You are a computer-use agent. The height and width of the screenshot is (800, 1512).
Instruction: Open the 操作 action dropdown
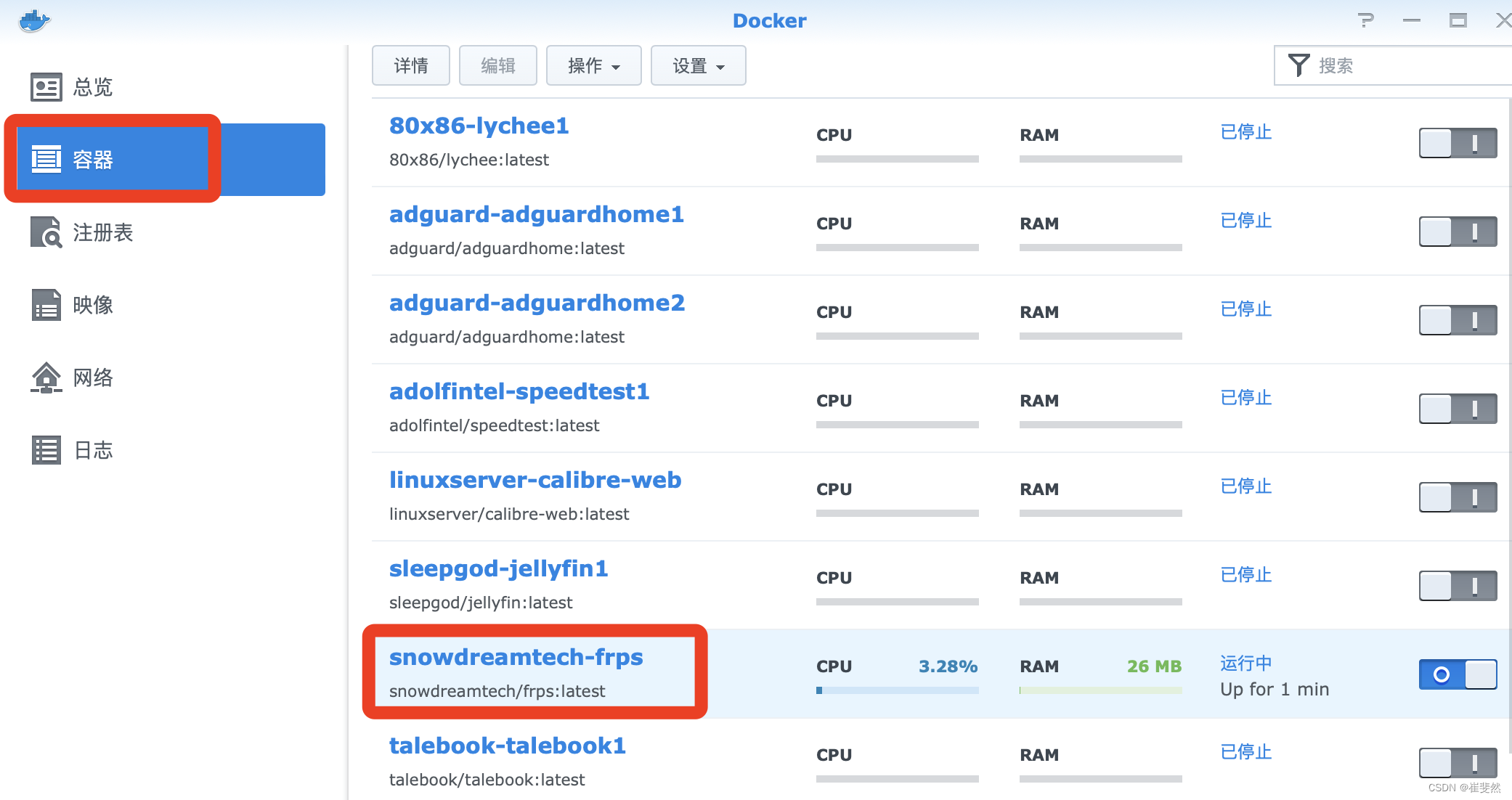(594, 65)
